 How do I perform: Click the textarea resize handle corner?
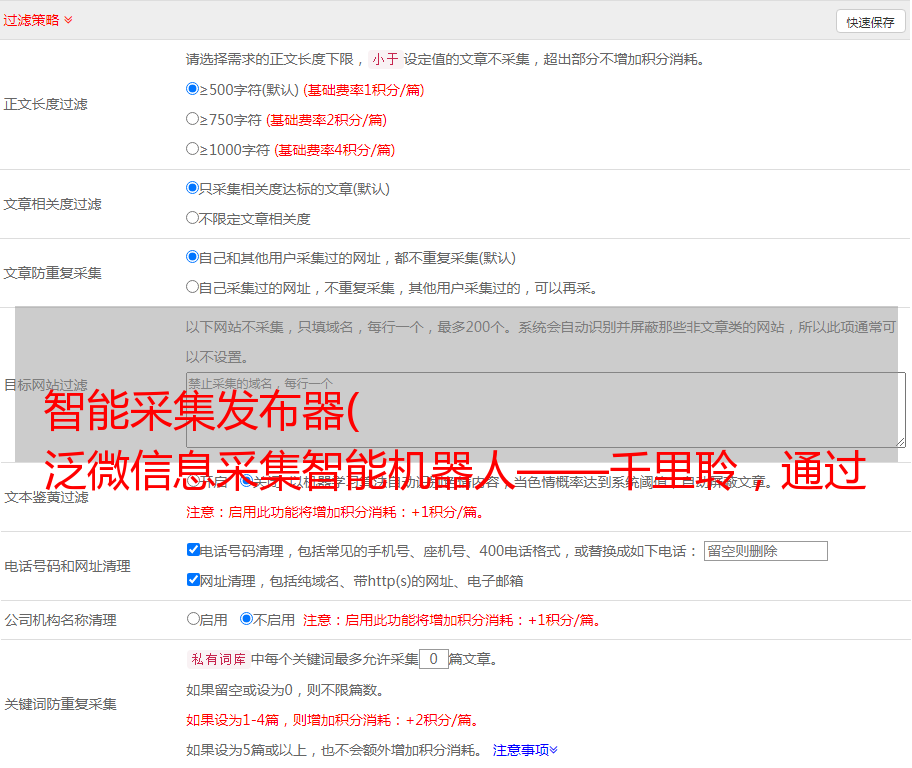click(x=900, y=441)
